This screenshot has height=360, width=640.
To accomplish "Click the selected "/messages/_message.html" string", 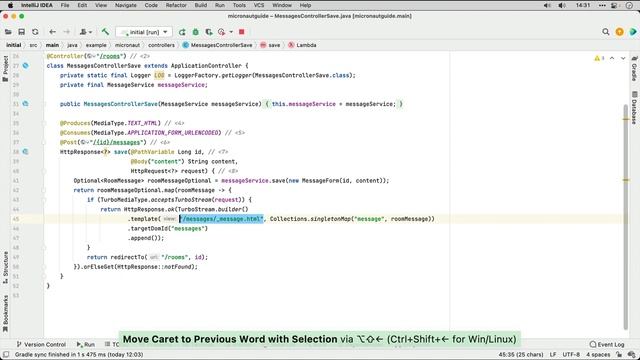I will (221, 219).
